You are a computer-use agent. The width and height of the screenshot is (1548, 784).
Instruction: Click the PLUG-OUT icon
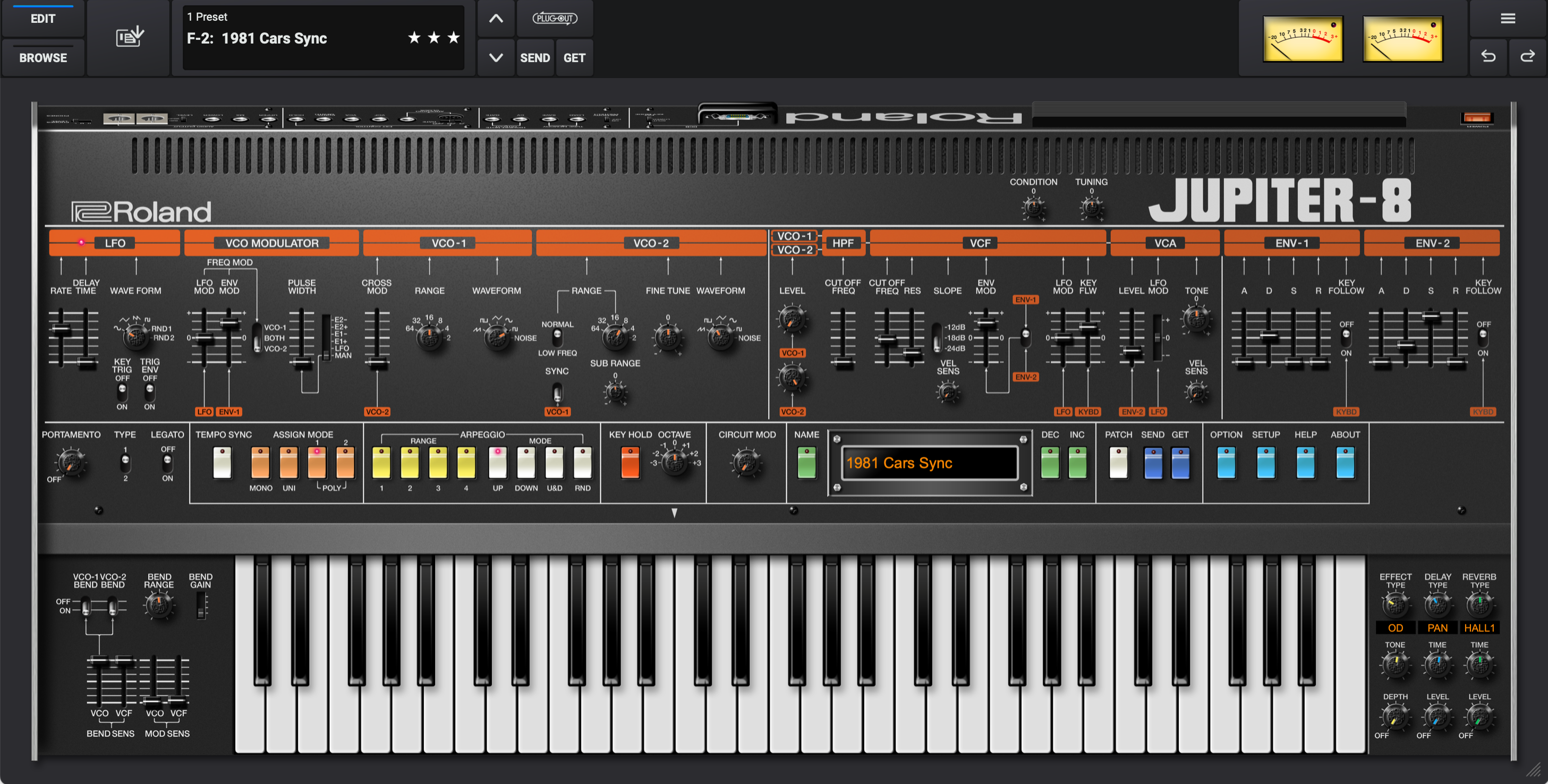[555, 18]
